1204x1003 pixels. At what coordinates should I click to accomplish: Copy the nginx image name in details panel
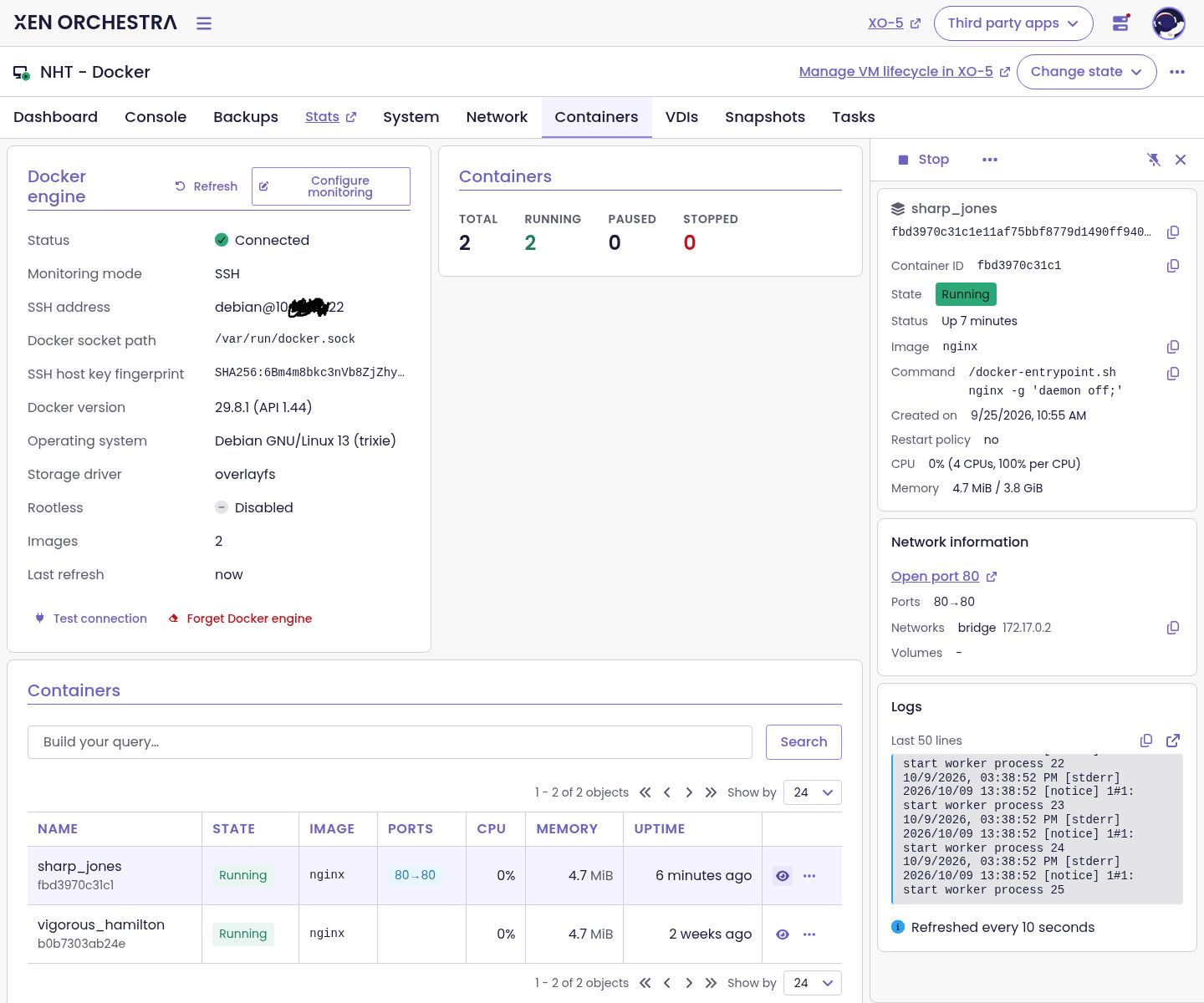coord(1173,347)
